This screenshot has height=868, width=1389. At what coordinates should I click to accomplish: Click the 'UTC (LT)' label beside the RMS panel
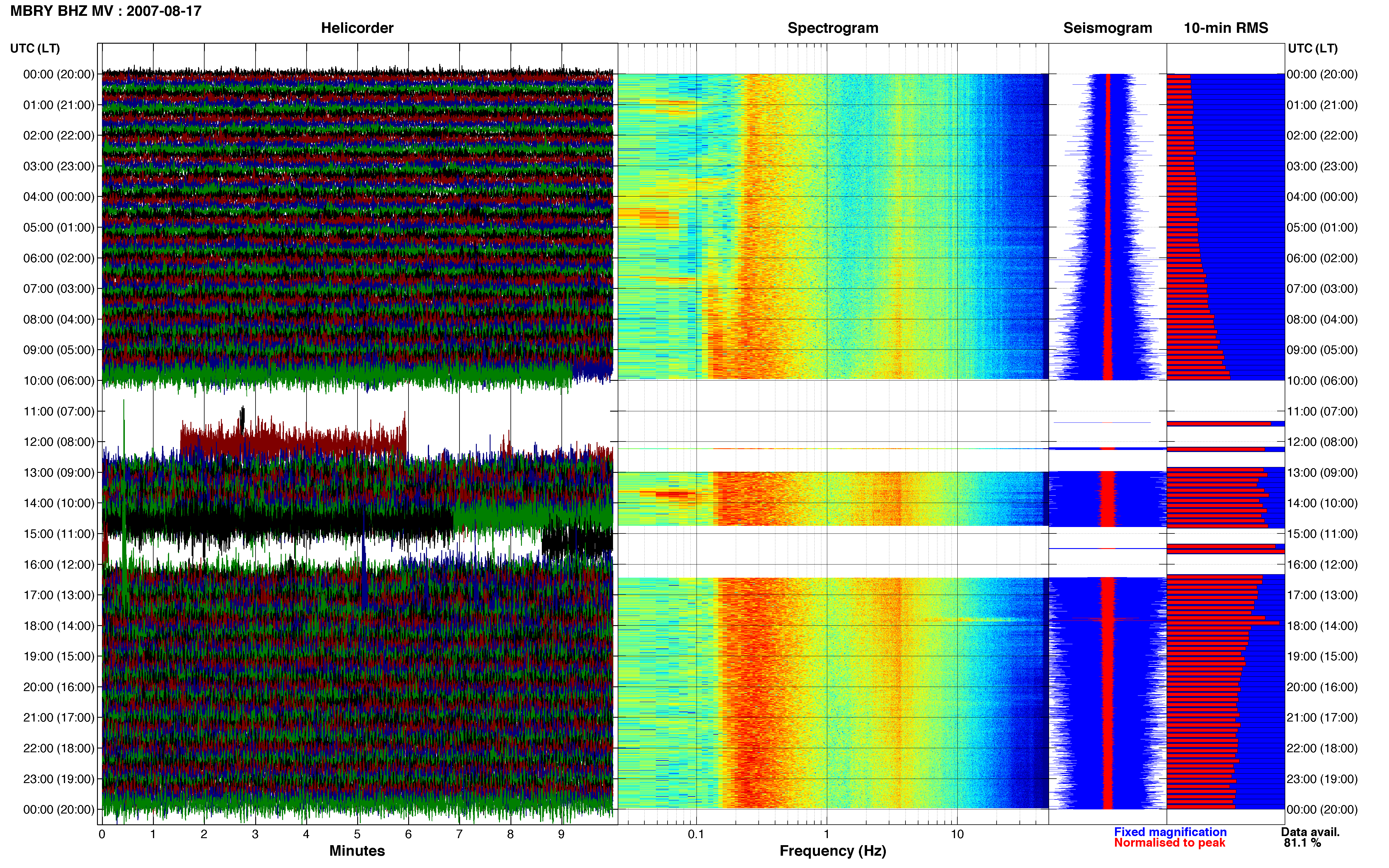click(1313, 49)
